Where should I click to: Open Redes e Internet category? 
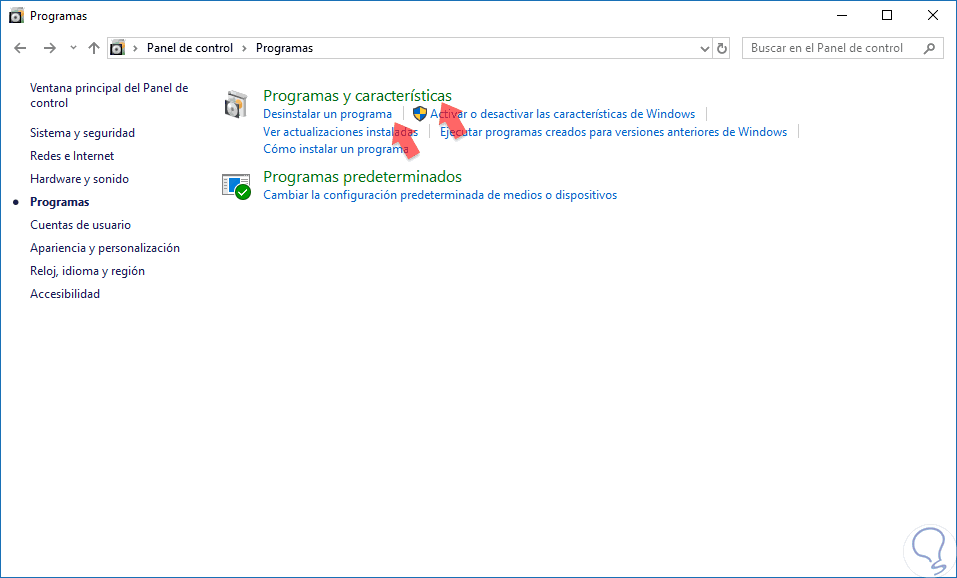[72, 156]
